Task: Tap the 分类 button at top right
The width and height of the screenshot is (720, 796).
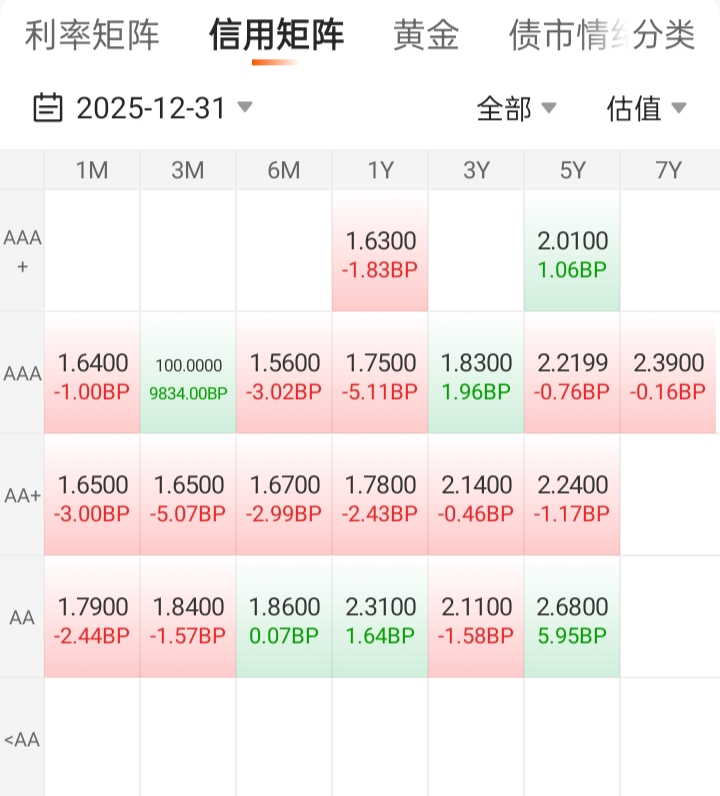Action: point(664,35)
